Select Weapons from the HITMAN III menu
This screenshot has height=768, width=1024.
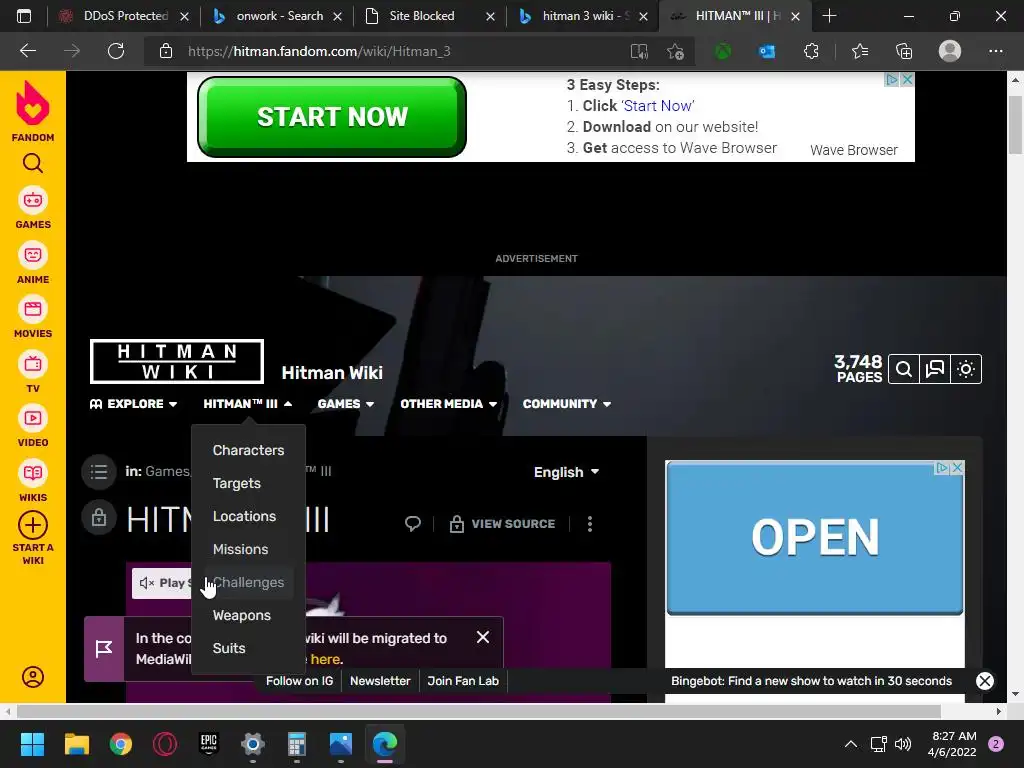[248, 615]
